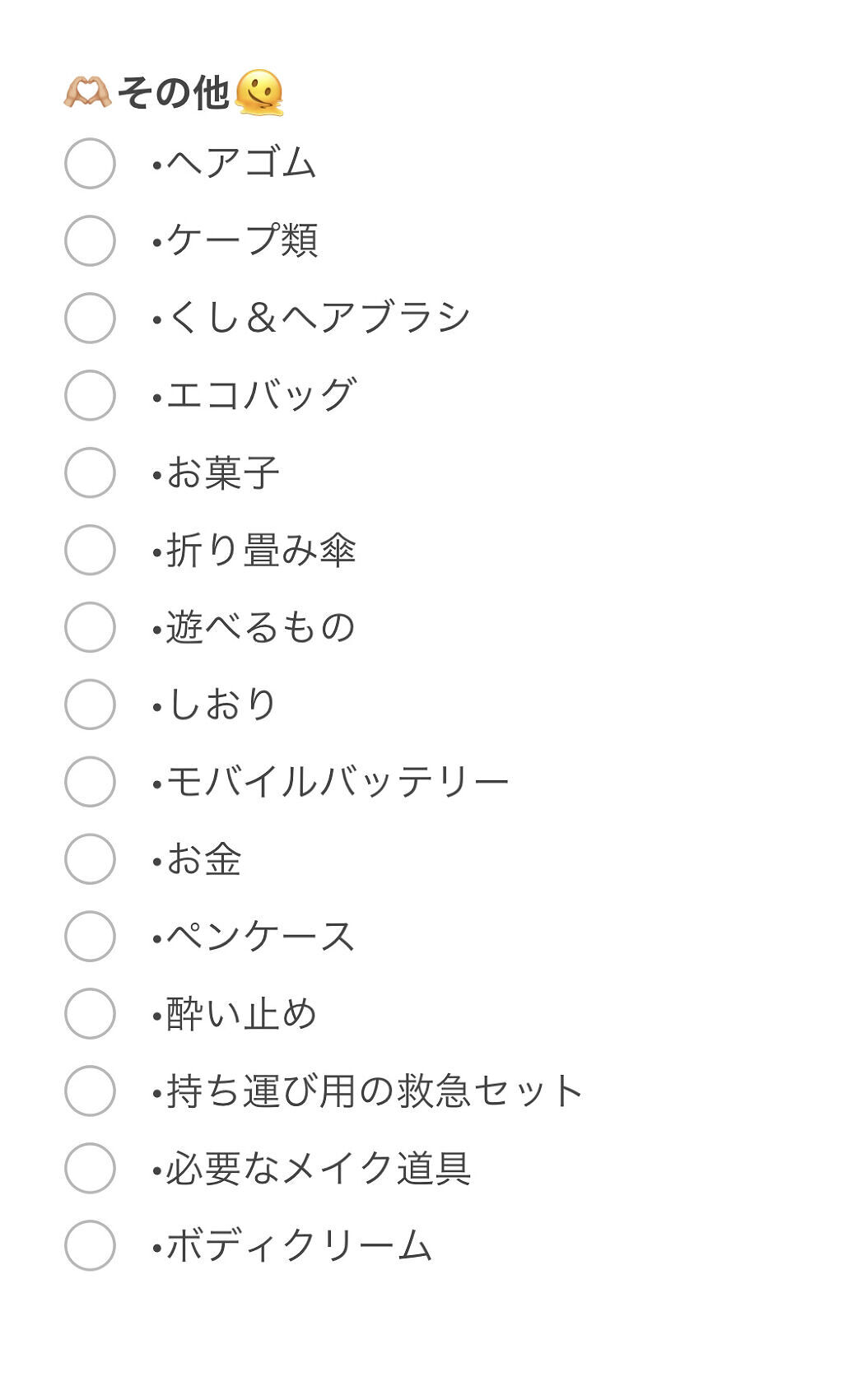Viewport: 843px width, 1400px height.
Task: Tick 持ち運び用の救急セット checkbox
Action: coord(90,1091)
